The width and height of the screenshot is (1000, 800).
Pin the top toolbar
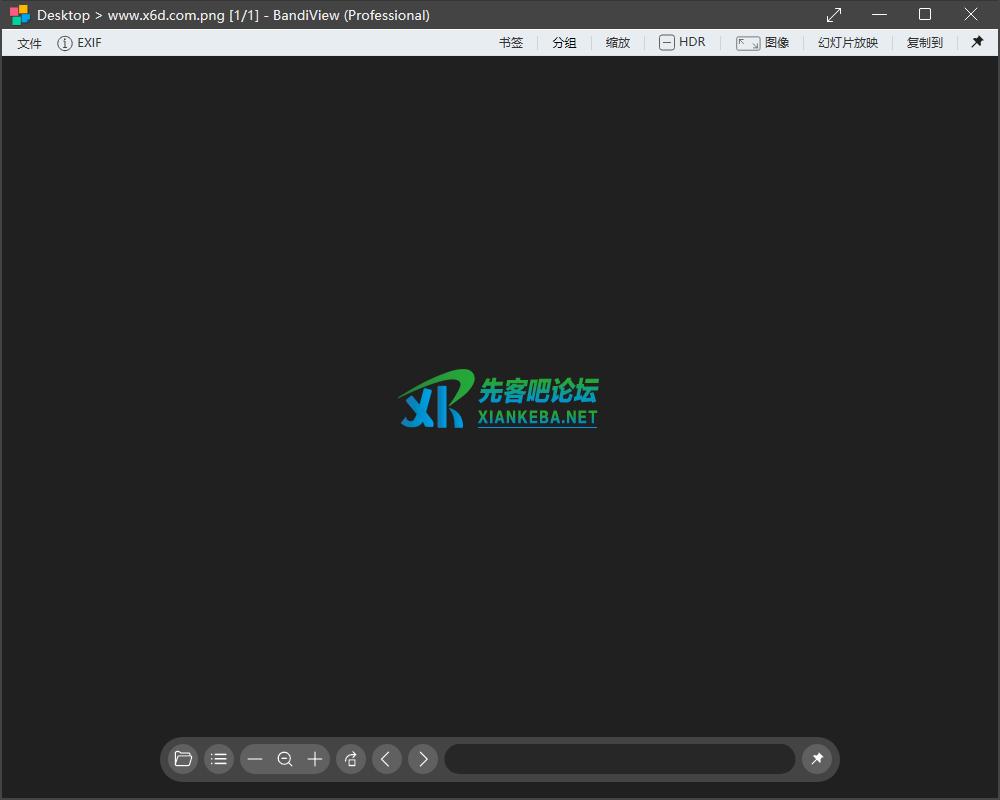[x=977, y=42]
